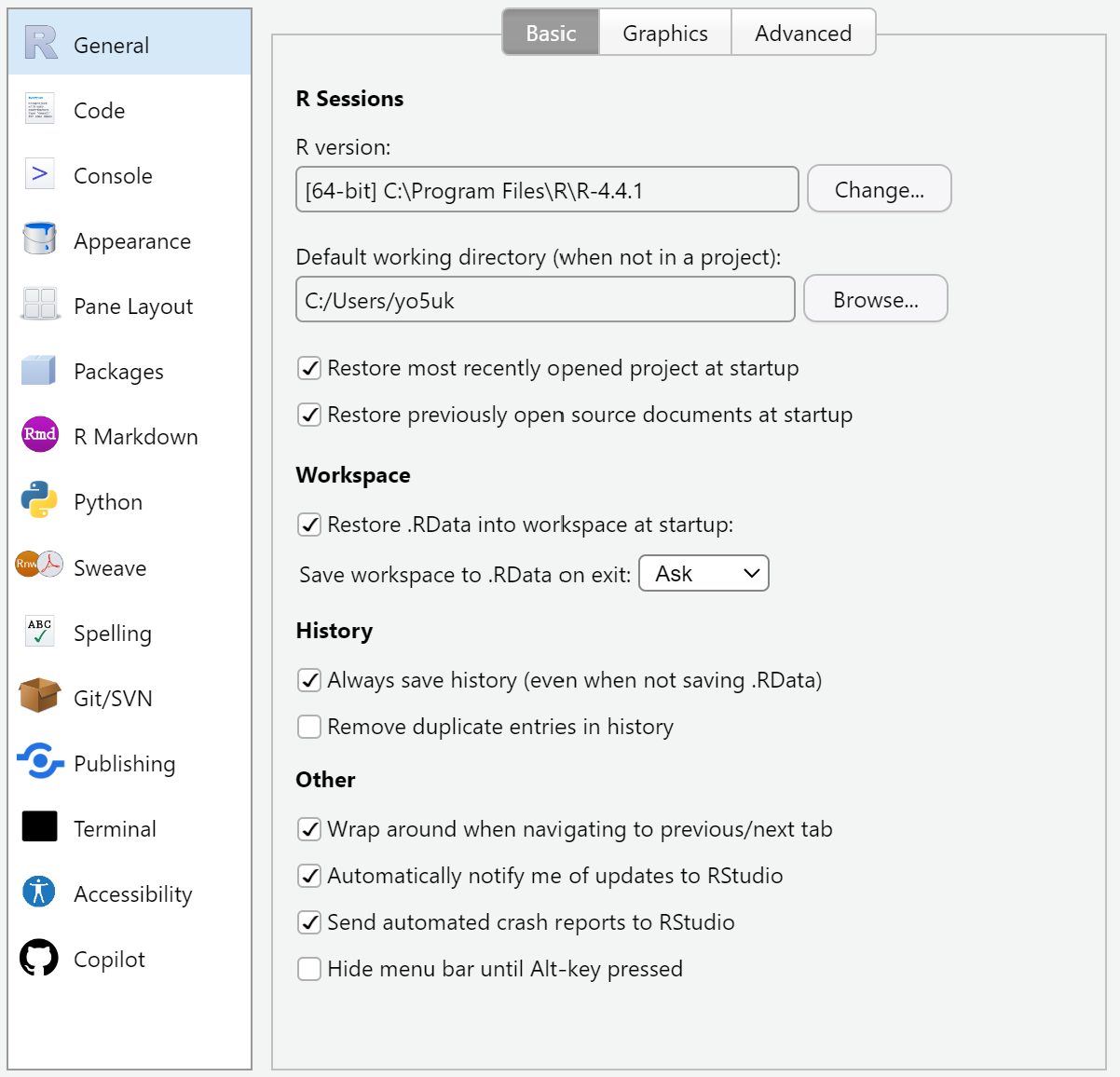Select the Console prompt icon

(39, 174)
